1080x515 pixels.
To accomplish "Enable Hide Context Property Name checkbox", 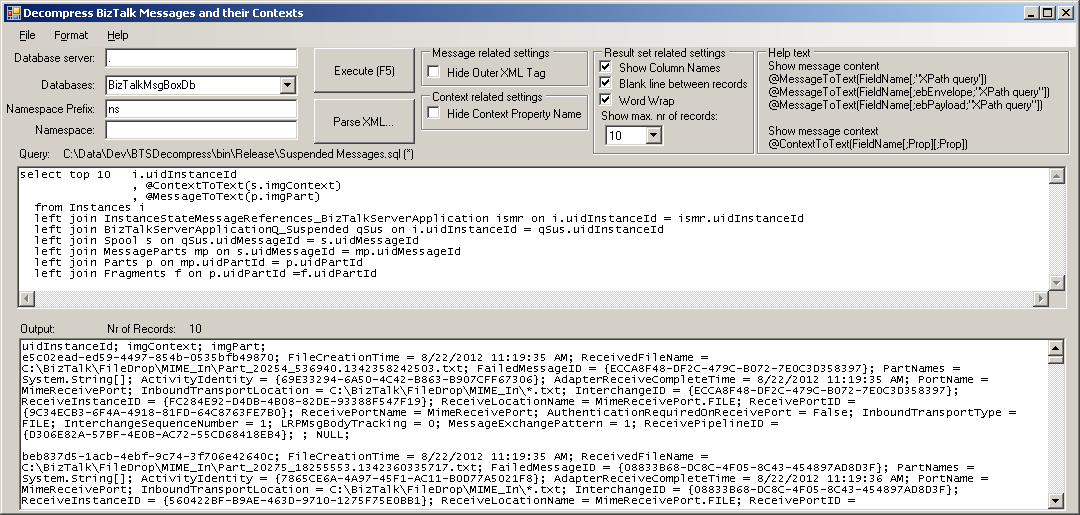I will point(433,114).
